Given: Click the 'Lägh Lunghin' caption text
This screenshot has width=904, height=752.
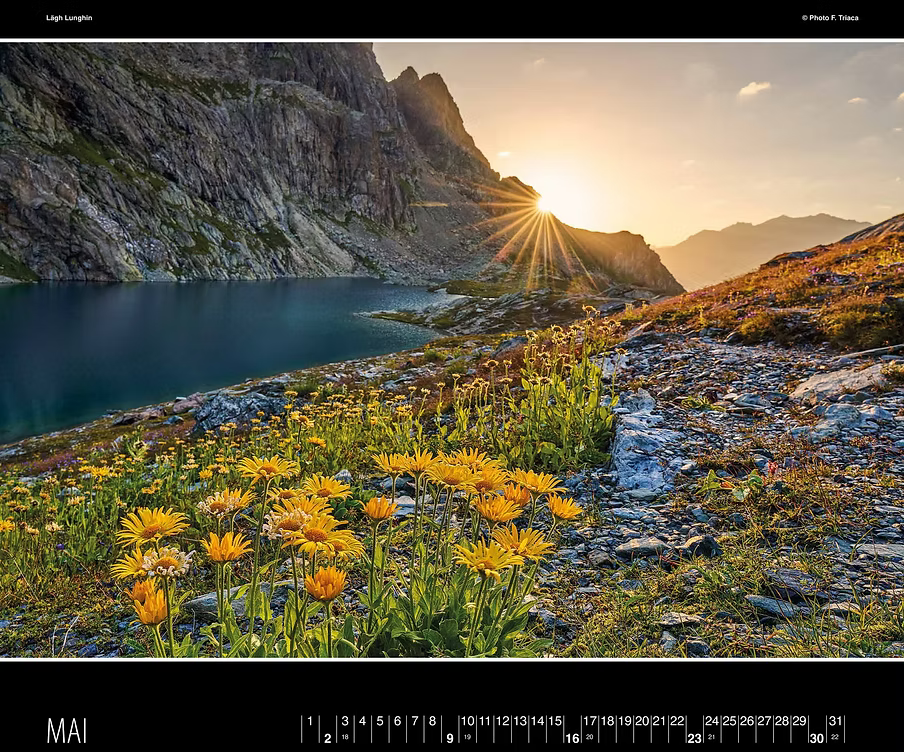Looking at the screenshot, I should tap(69, 18).
